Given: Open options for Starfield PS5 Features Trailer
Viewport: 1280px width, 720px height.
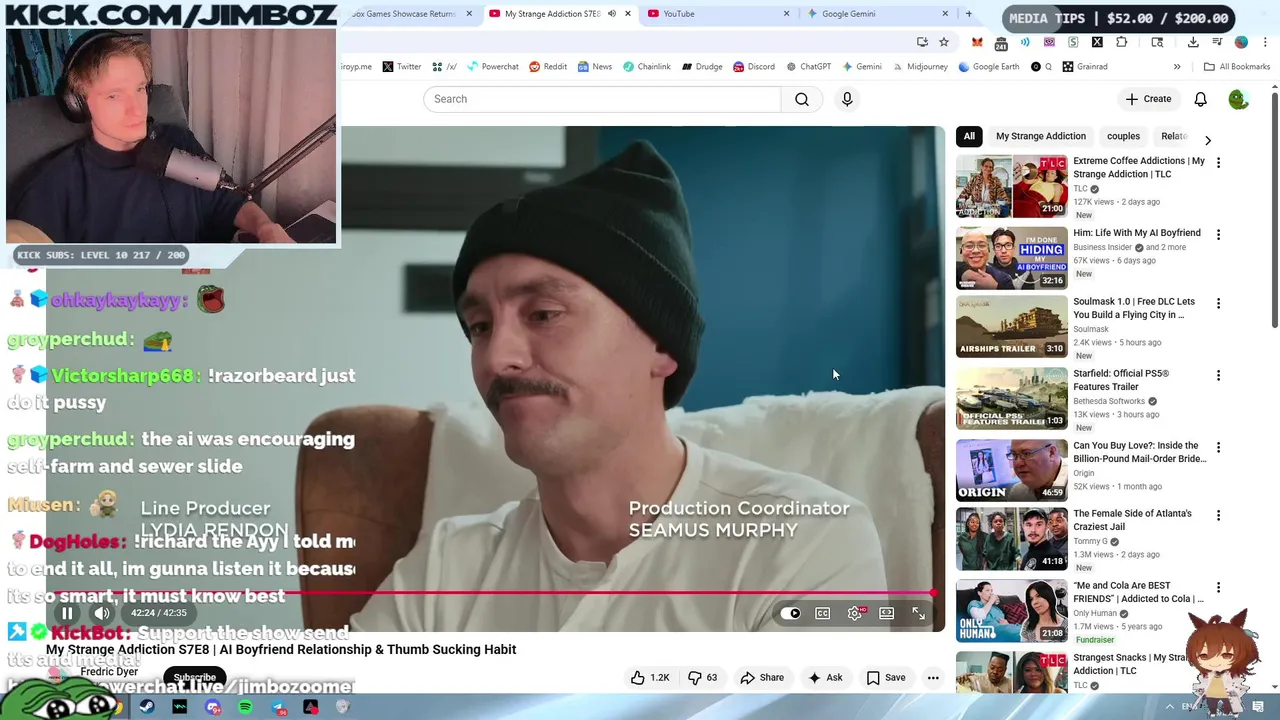Looking at the screenshot, I should pos(1218,375).
